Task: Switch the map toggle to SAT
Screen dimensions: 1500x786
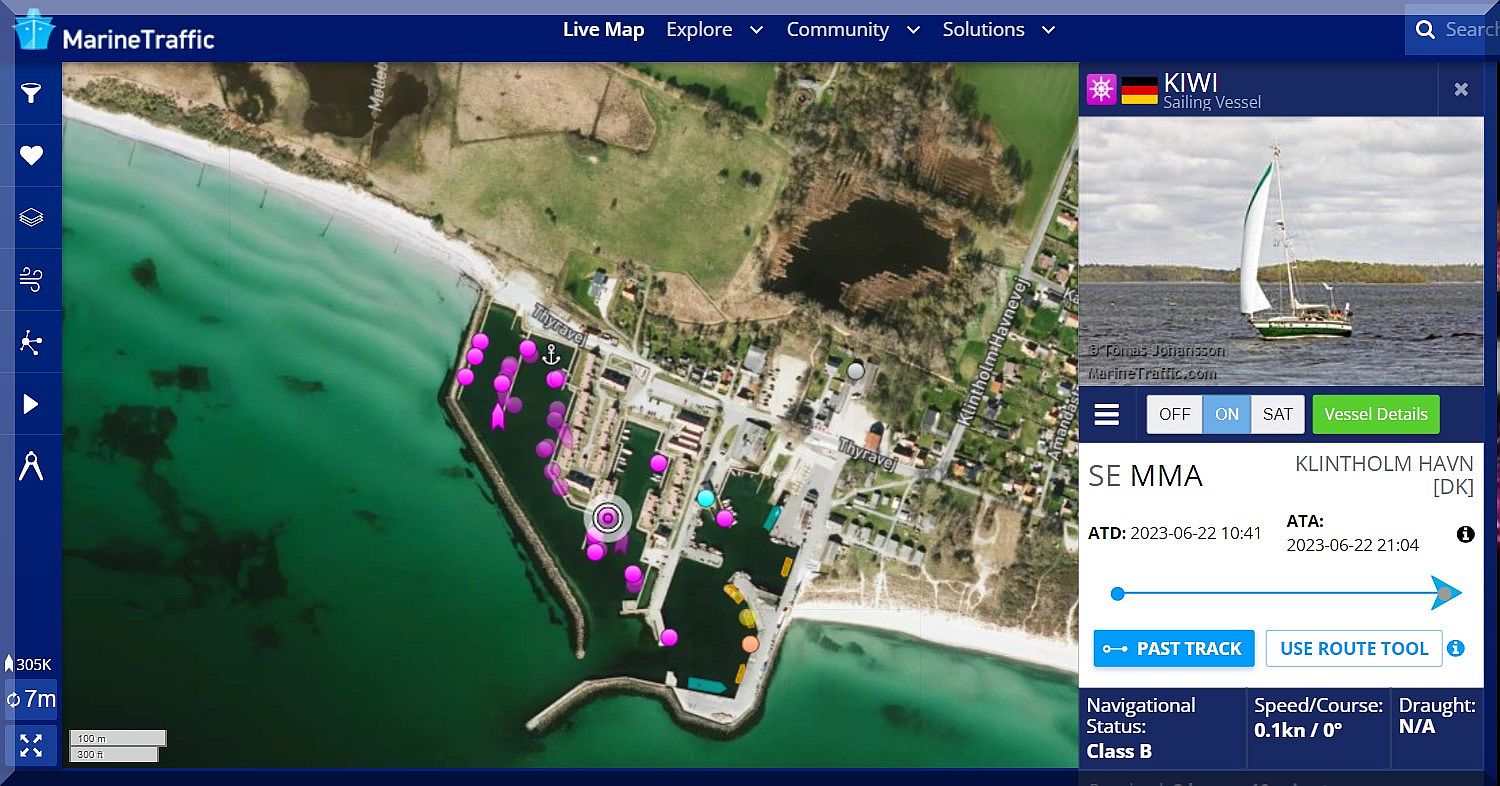Action: (1277, 415)
